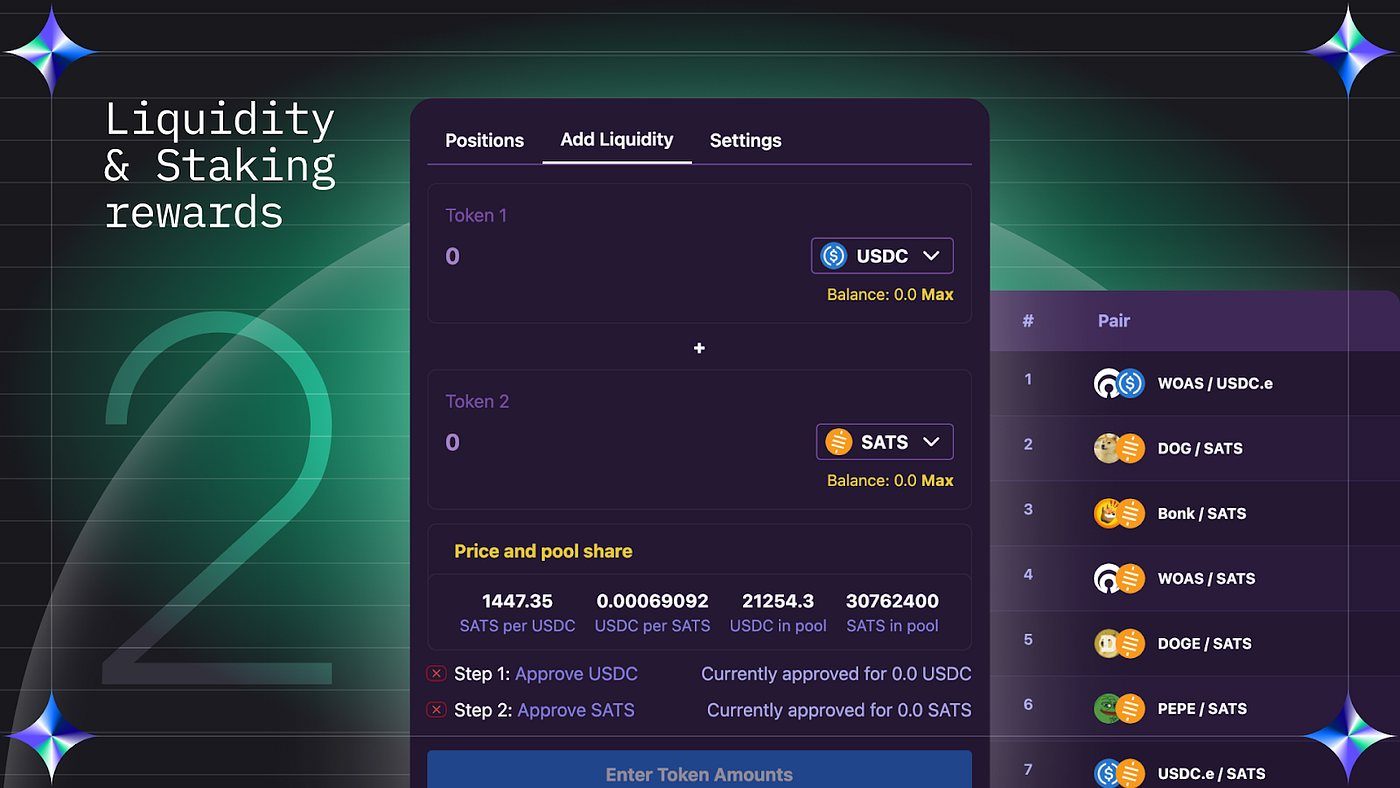Click the Approve SATS link
The image size is (1400, 788).
pyautogui.click(x=575, y=710)
